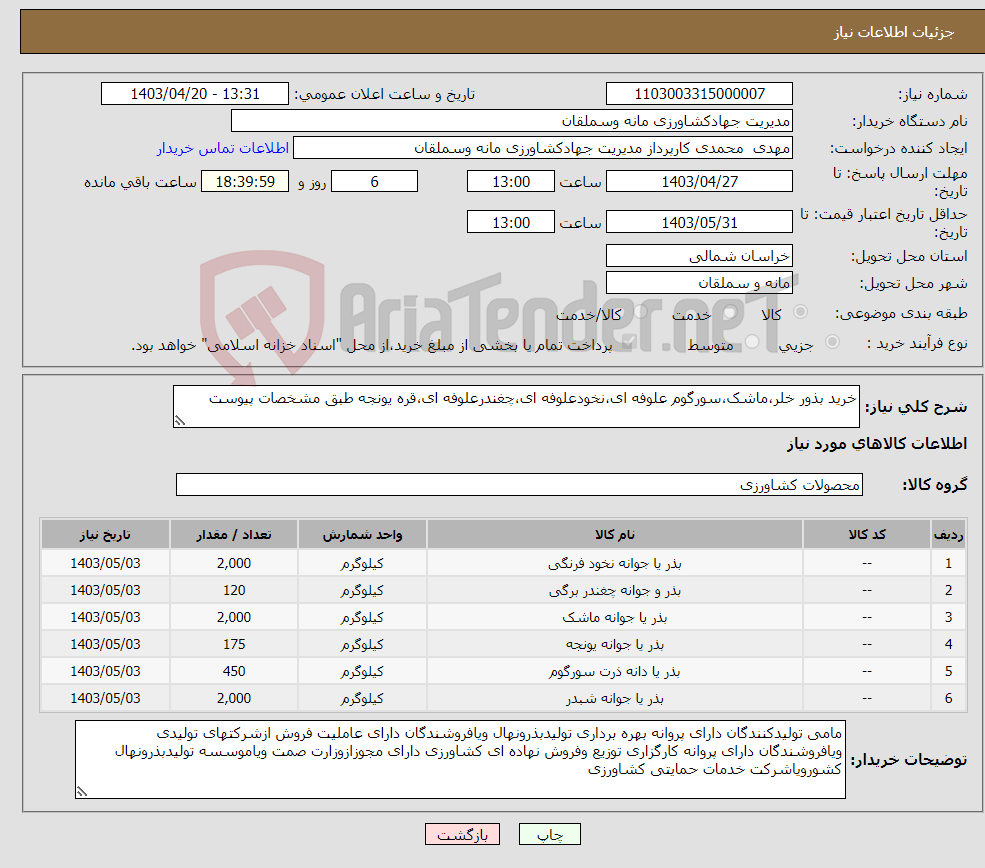The height and width of the screenshot is (868, 985).
Task: Click the جزئیات اطلاعات نیاز page title
Action: pos(894,32)
